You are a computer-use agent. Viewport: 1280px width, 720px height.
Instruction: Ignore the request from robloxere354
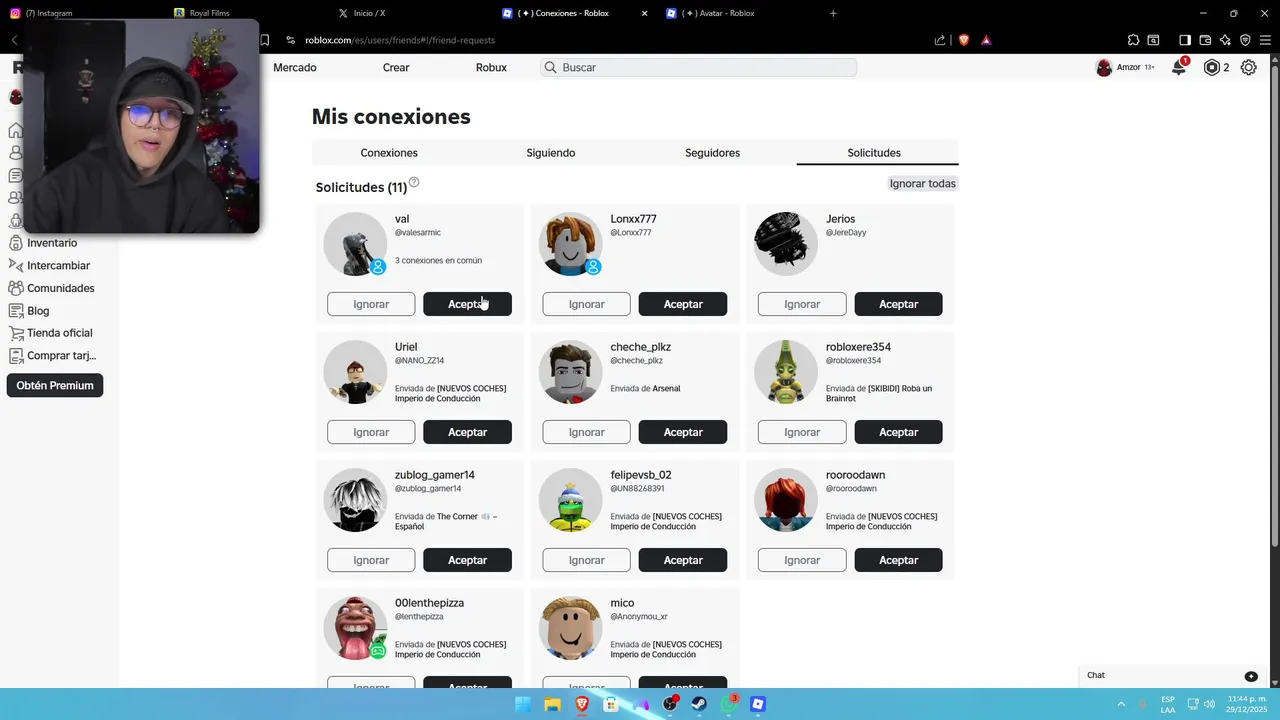point(802,432)
